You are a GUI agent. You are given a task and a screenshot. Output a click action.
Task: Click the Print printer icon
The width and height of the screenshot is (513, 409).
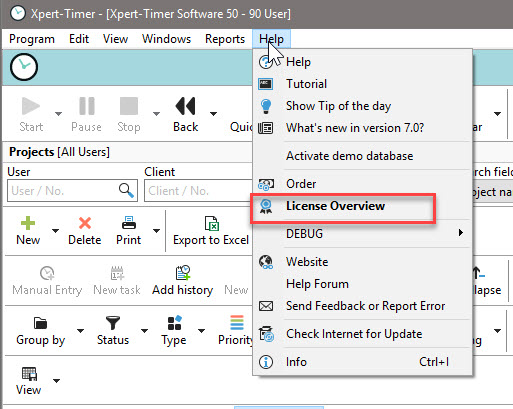[129, 223]
